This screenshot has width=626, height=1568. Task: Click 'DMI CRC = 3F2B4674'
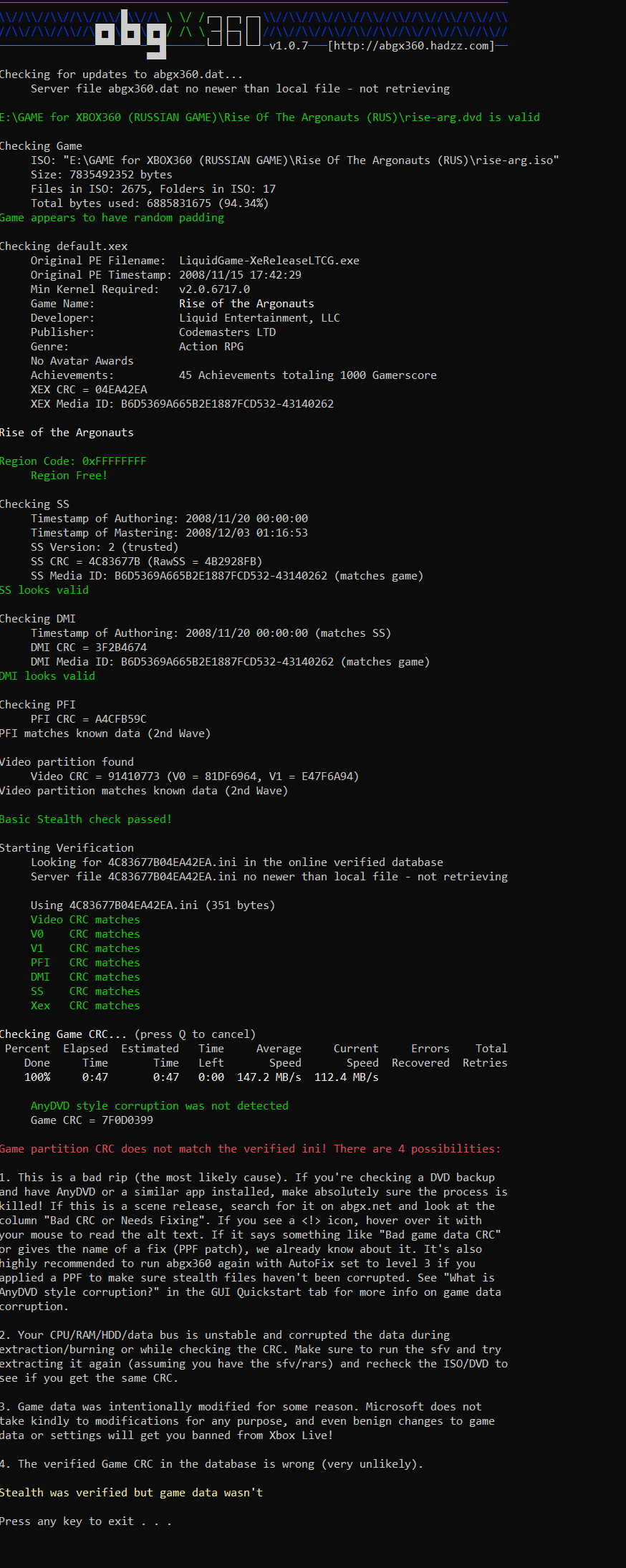(x=89, y=648)
